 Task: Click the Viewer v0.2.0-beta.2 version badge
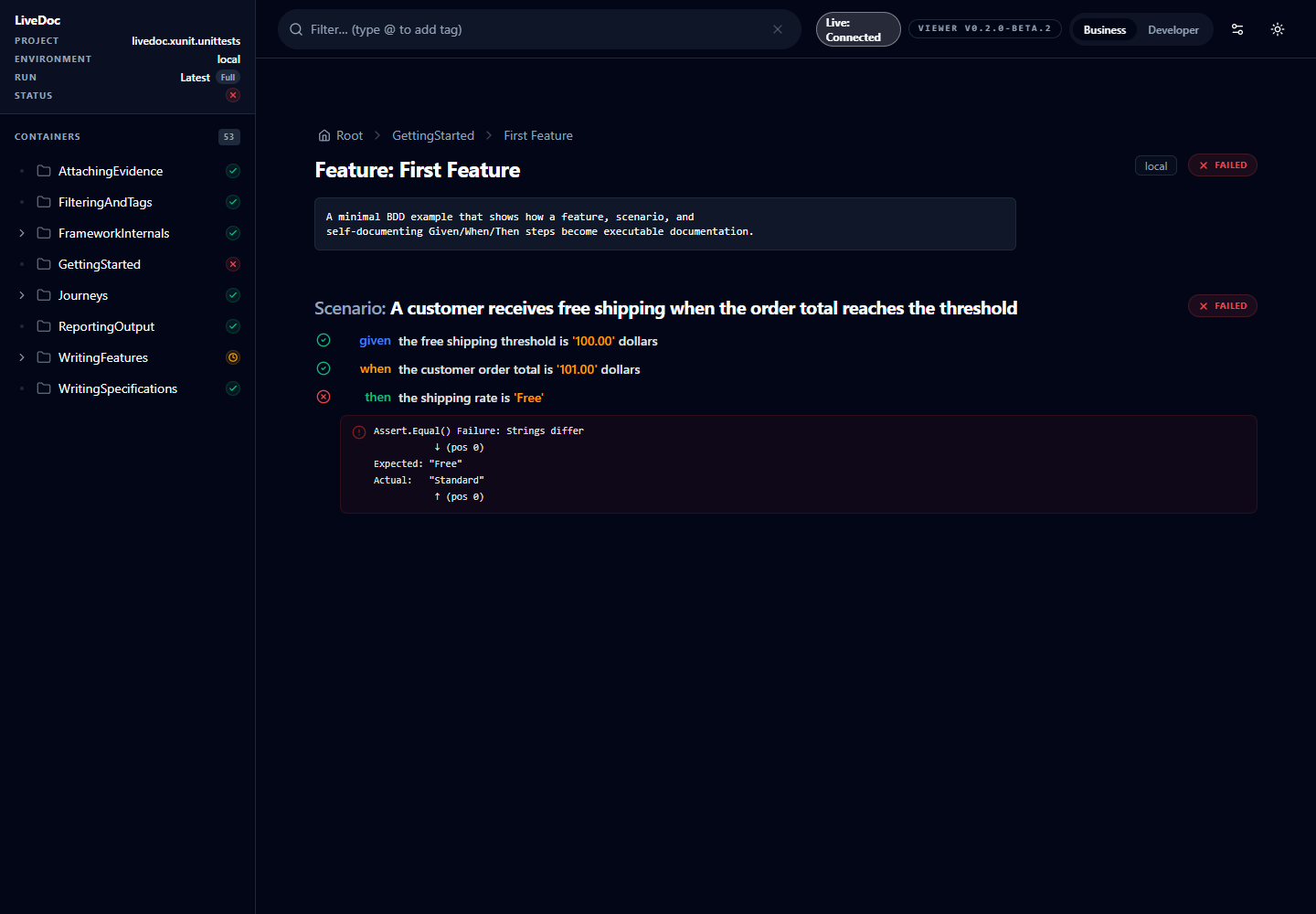pyautogui.click(x=985, y=28)
